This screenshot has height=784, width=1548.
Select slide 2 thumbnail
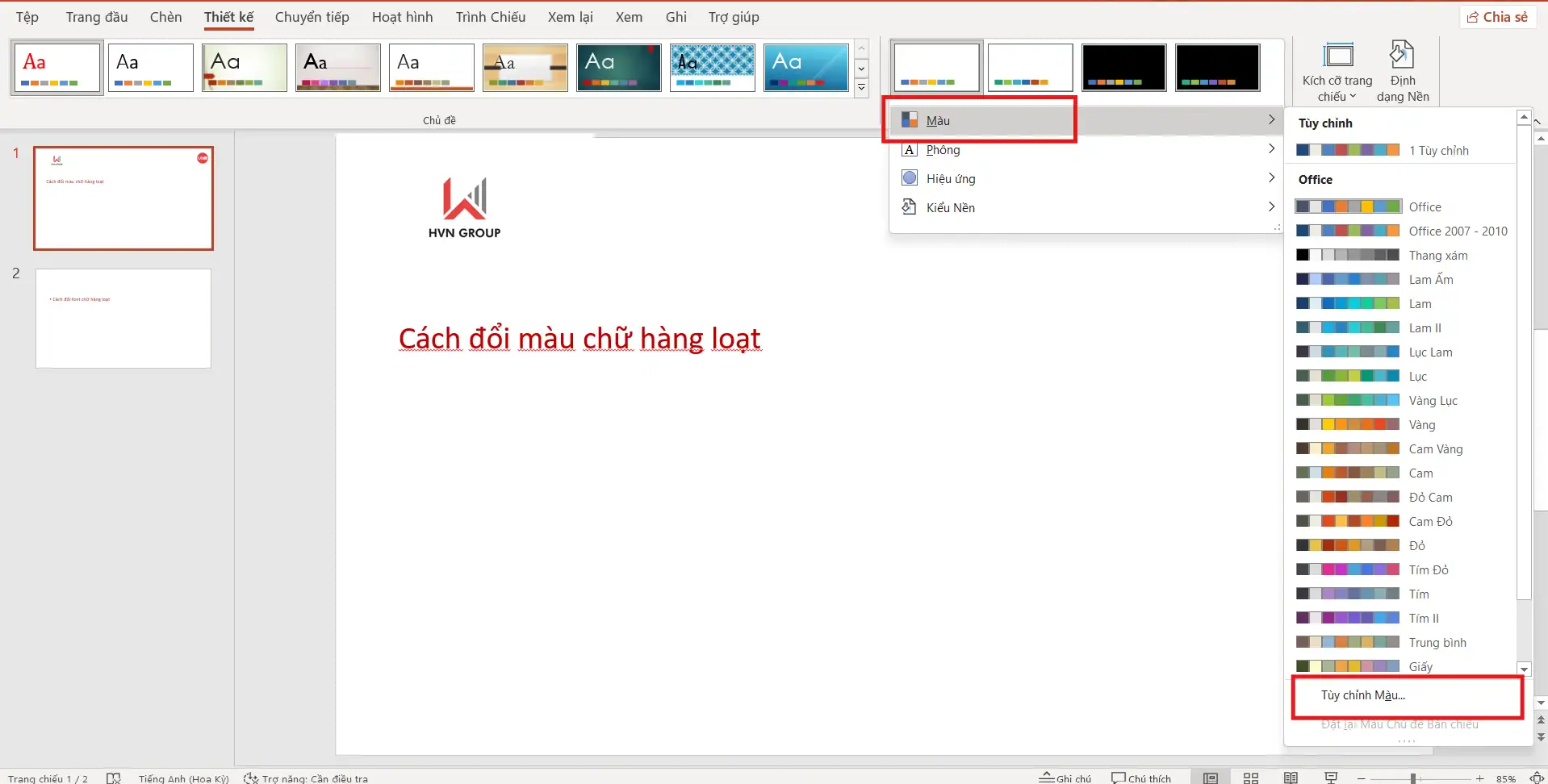(123, 318)
